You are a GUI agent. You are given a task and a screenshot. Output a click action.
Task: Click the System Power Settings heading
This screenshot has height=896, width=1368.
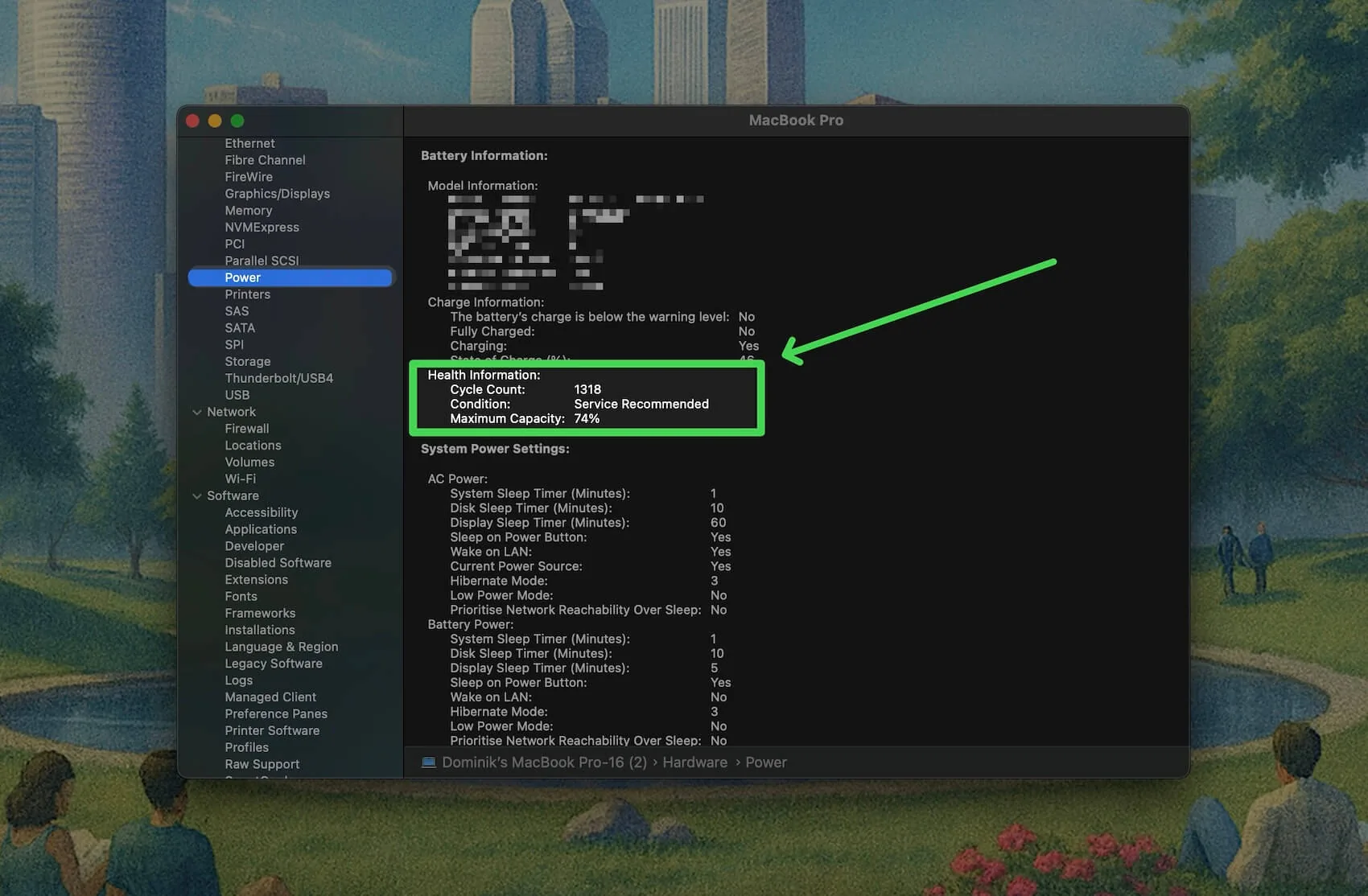tap(495, 449)
